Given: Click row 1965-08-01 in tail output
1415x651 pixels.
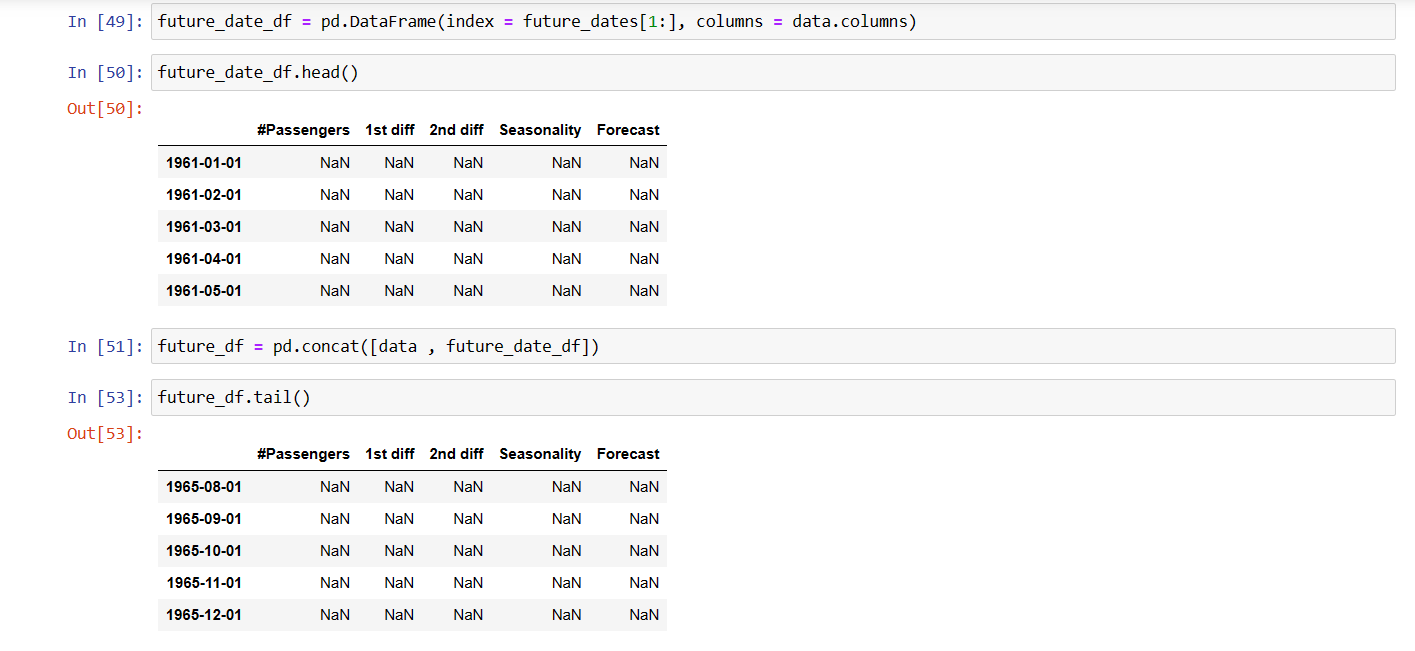Looking at the screenshot, I should tap(412, 486).
